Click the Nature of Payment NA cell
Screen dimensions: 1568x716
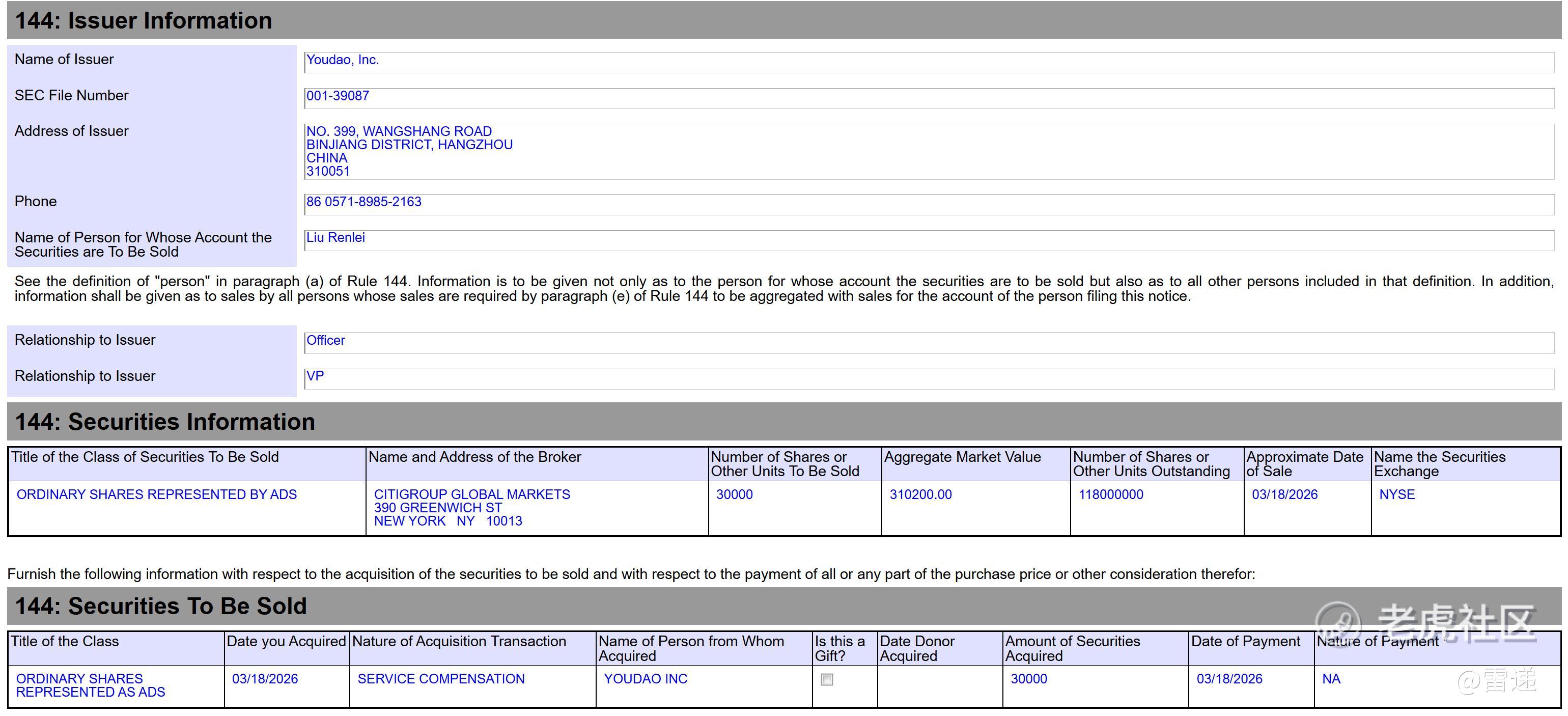pyautogui.click(x=1331, y=679)
